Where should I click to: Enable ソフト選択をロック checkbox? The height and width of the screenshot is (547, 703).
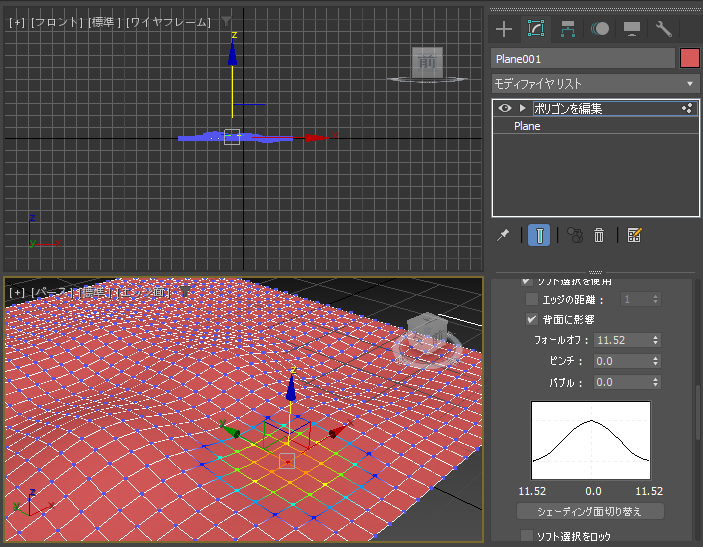[527, 536]
